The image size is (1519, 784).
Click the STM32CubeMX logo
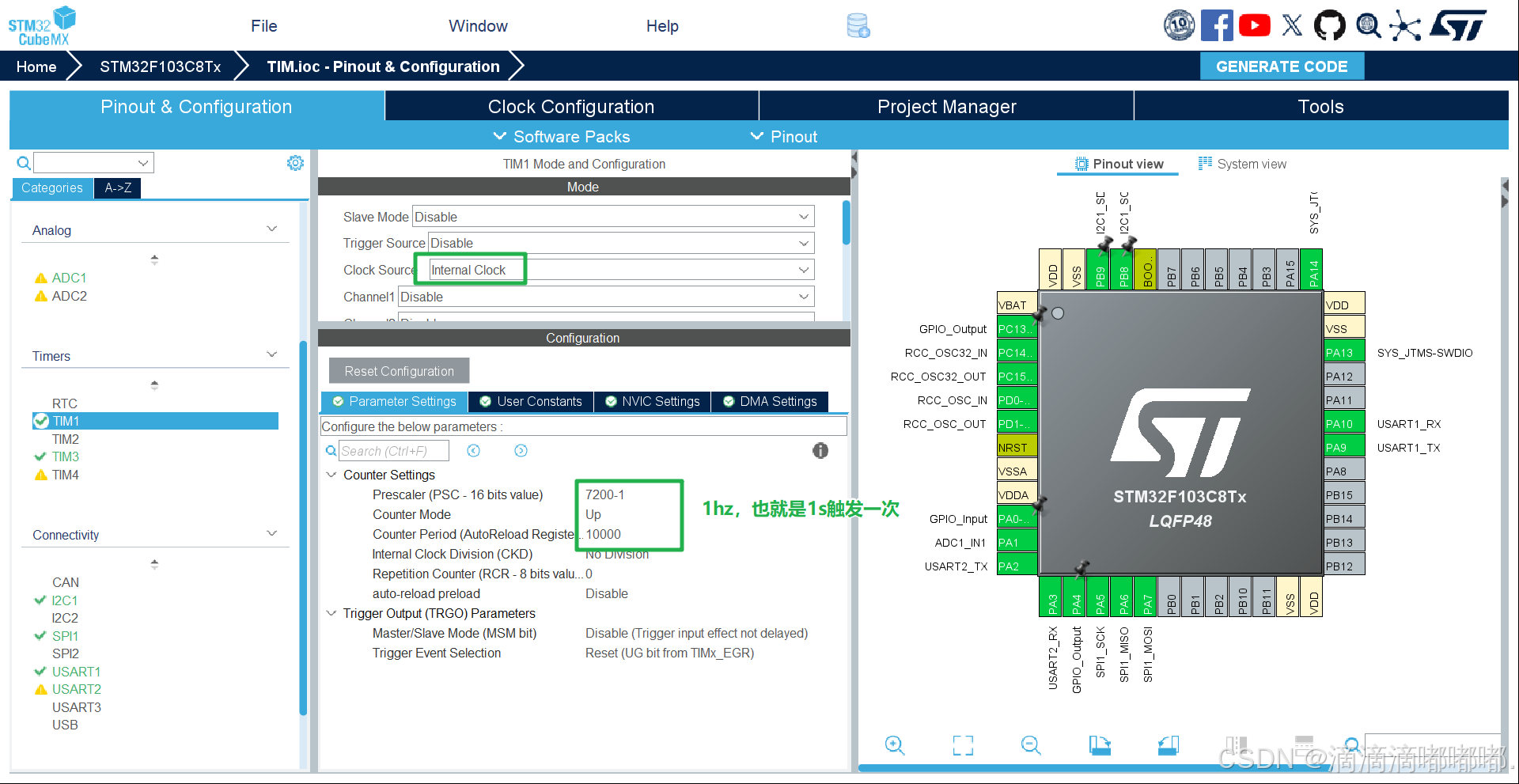[x=42, y=26]
